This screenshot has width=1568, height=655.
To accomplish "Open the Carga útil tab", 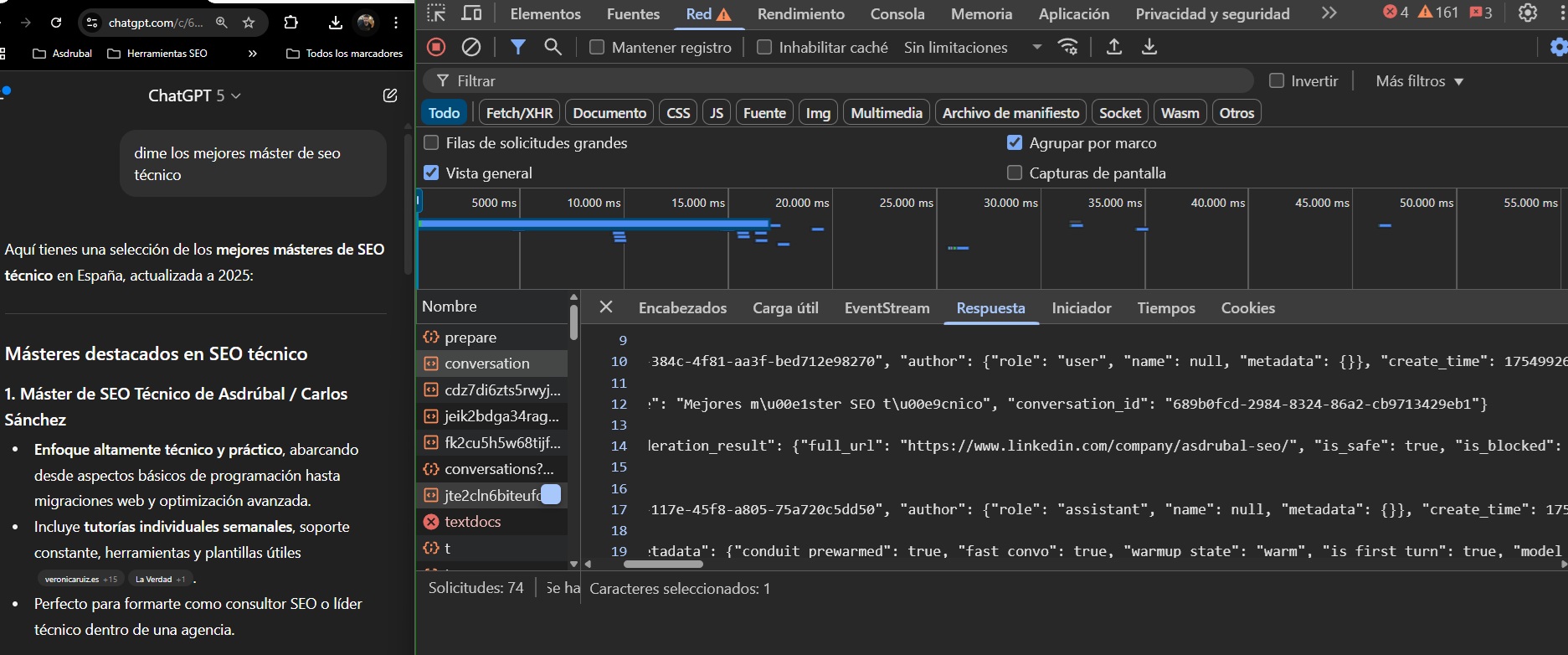I will tap(785, 308).
